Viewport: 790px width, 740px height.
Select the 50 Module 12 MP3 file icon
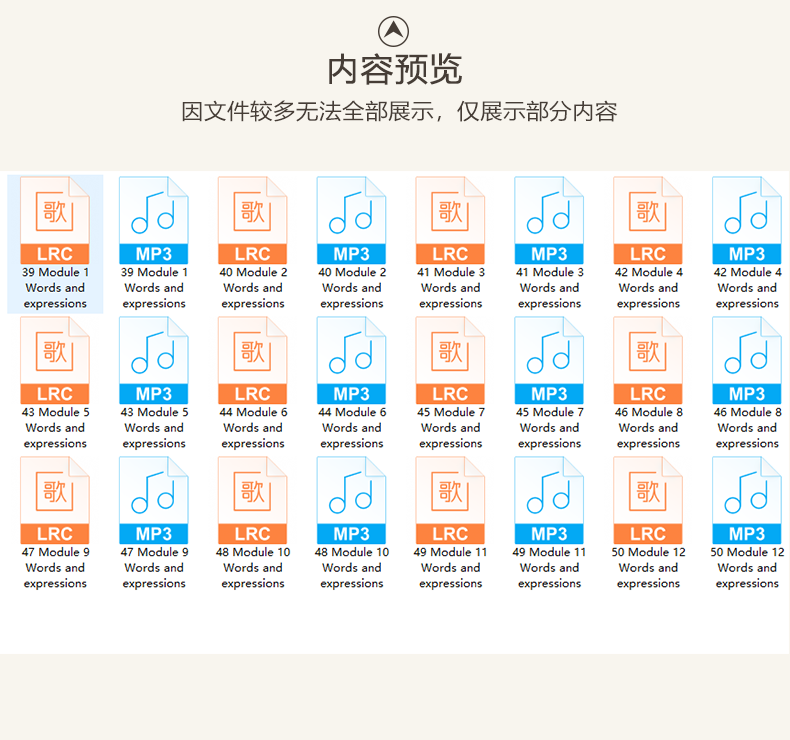[x=747, y=500]
